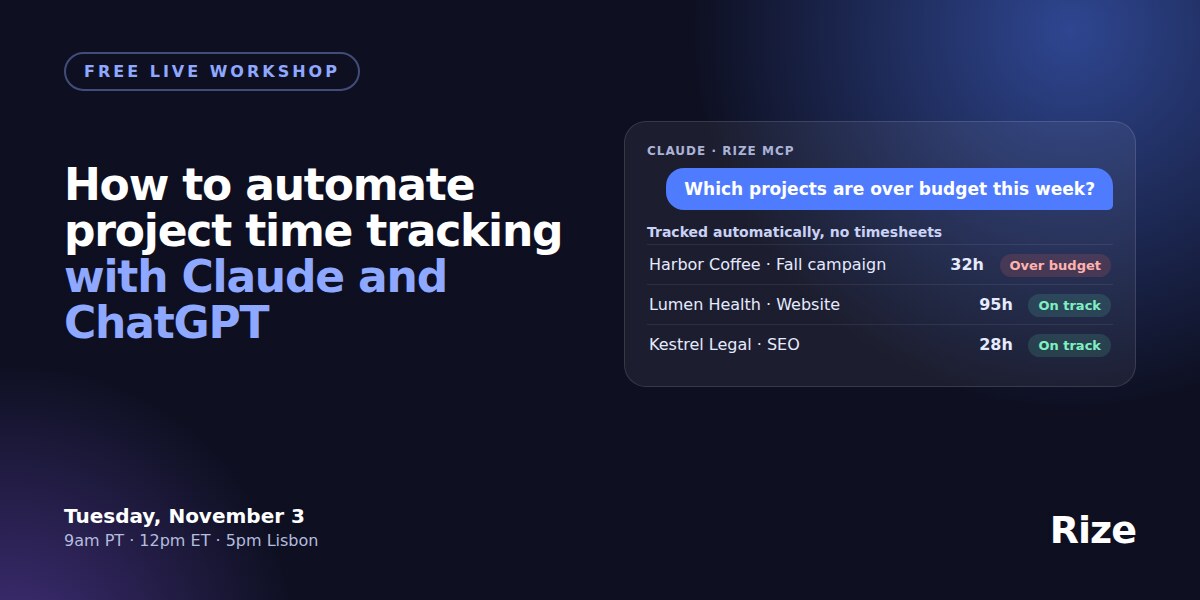This screenshot has width=1200, height=600.
Task: Click the 28h hours value
Action: click(996, 345)
